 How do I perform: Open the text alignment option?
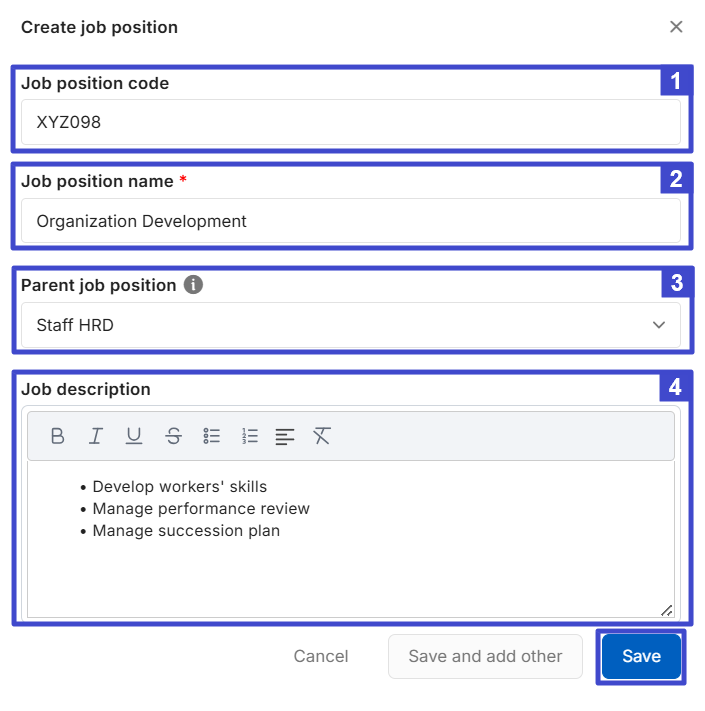[x=285, y=436]
